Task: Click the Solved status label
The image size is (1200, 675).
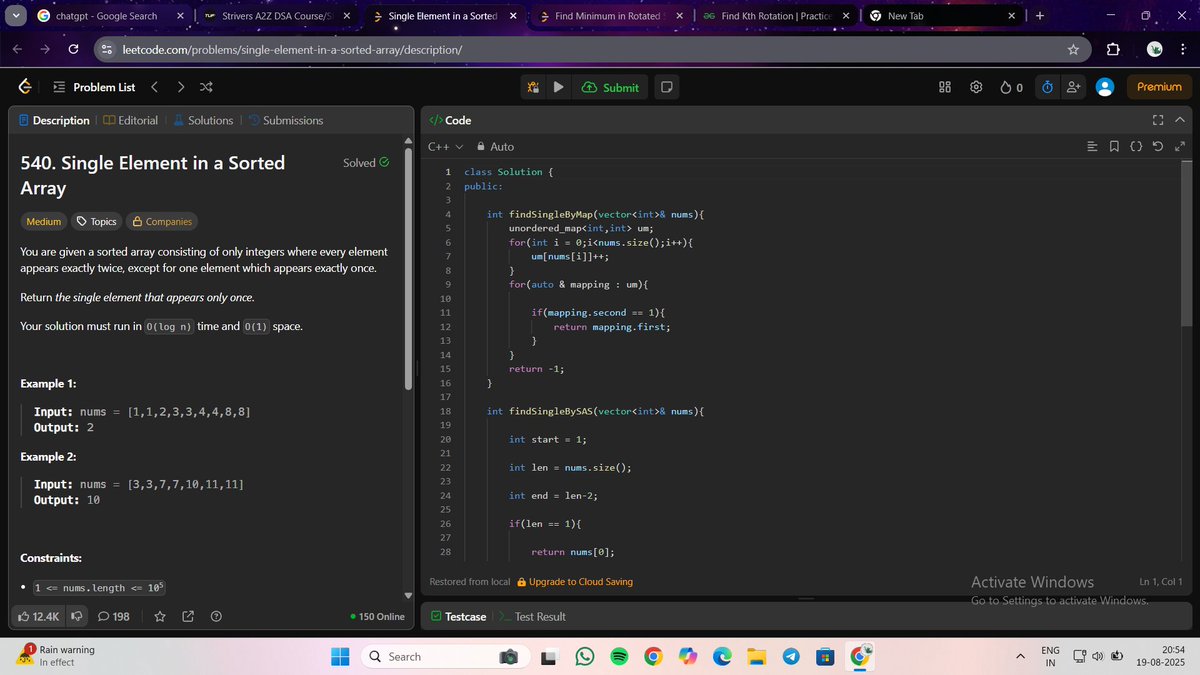Action: (366, 163)
